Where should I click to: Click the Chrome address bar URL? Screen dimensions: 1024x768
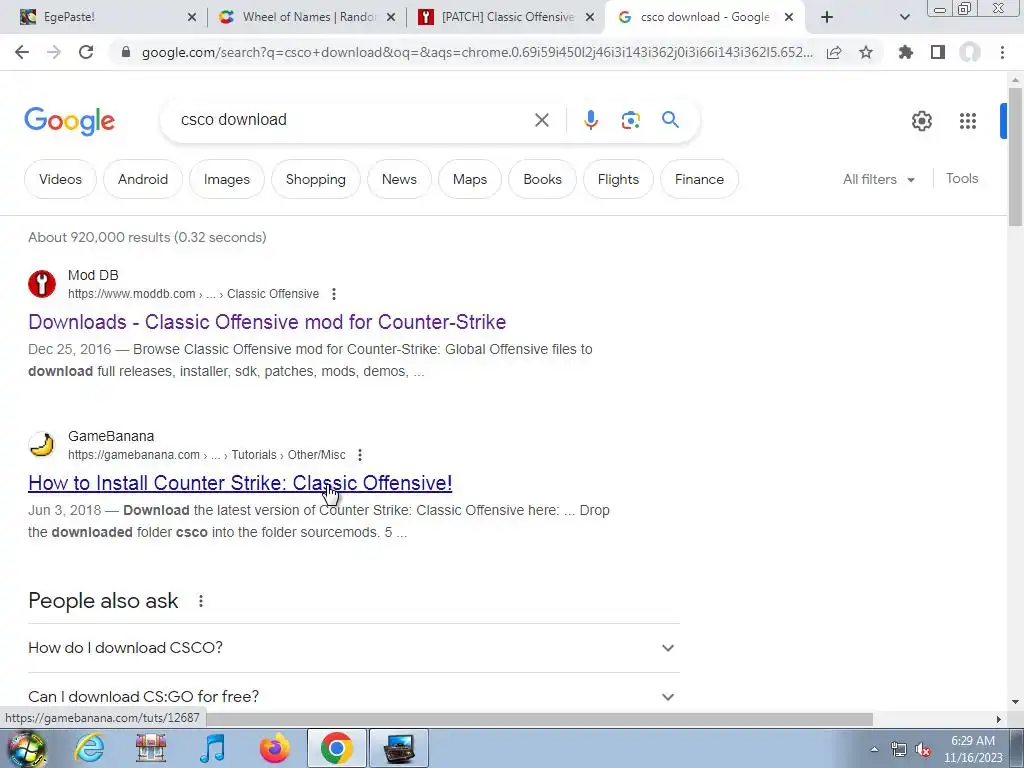tap(477, 52)
